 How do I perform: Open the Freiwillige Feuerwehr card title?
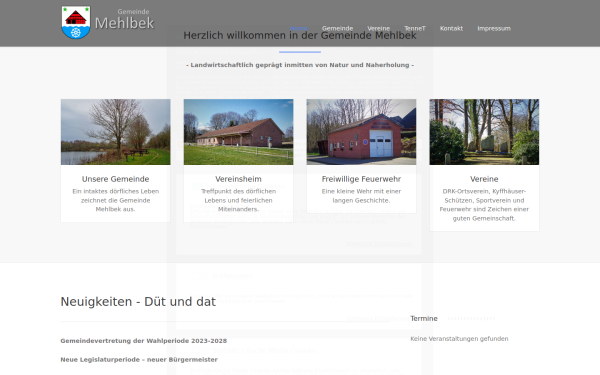click(x=361, y=179)
